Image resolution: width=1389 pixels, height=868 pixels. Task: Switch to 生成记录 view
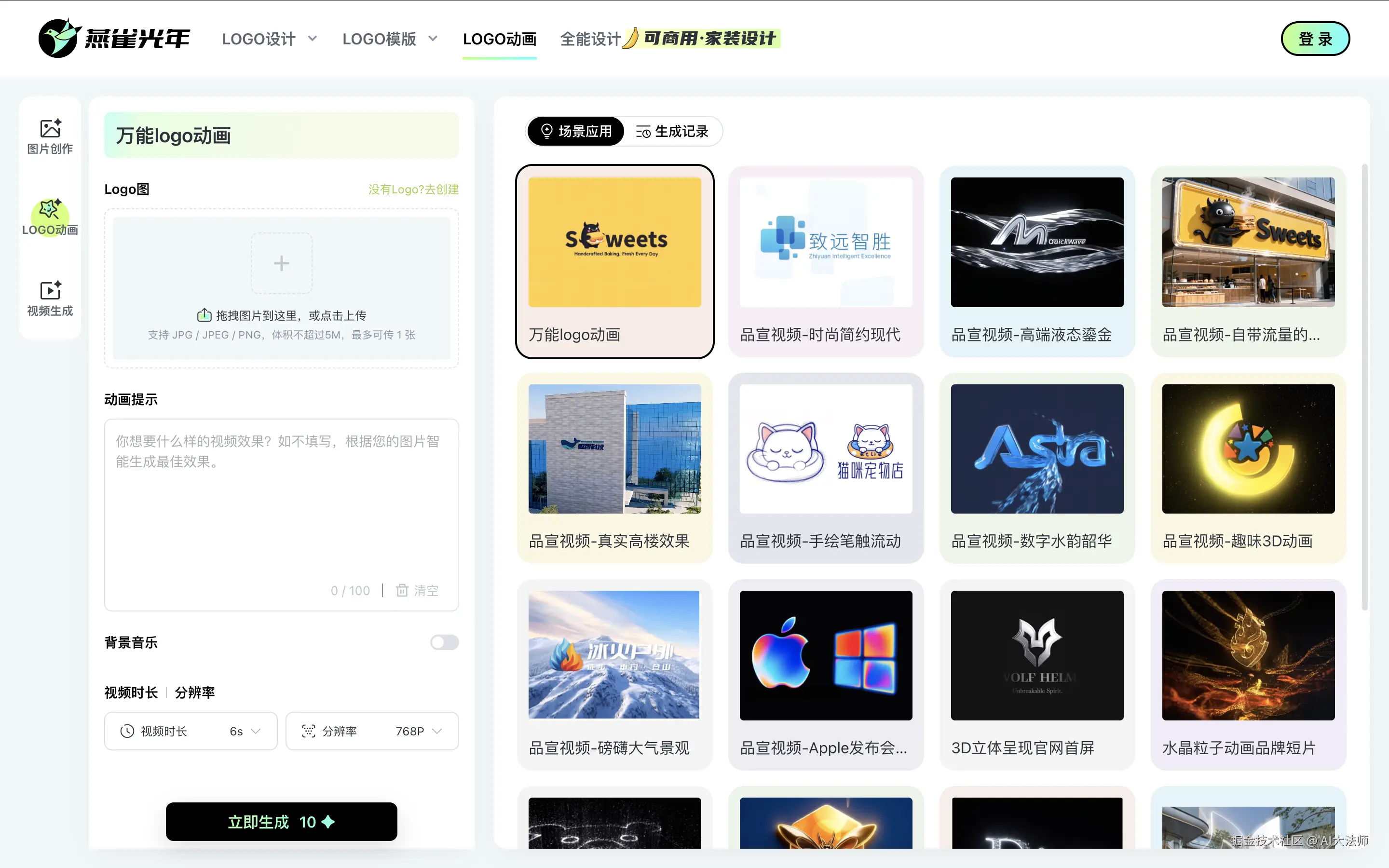point(672,132)
